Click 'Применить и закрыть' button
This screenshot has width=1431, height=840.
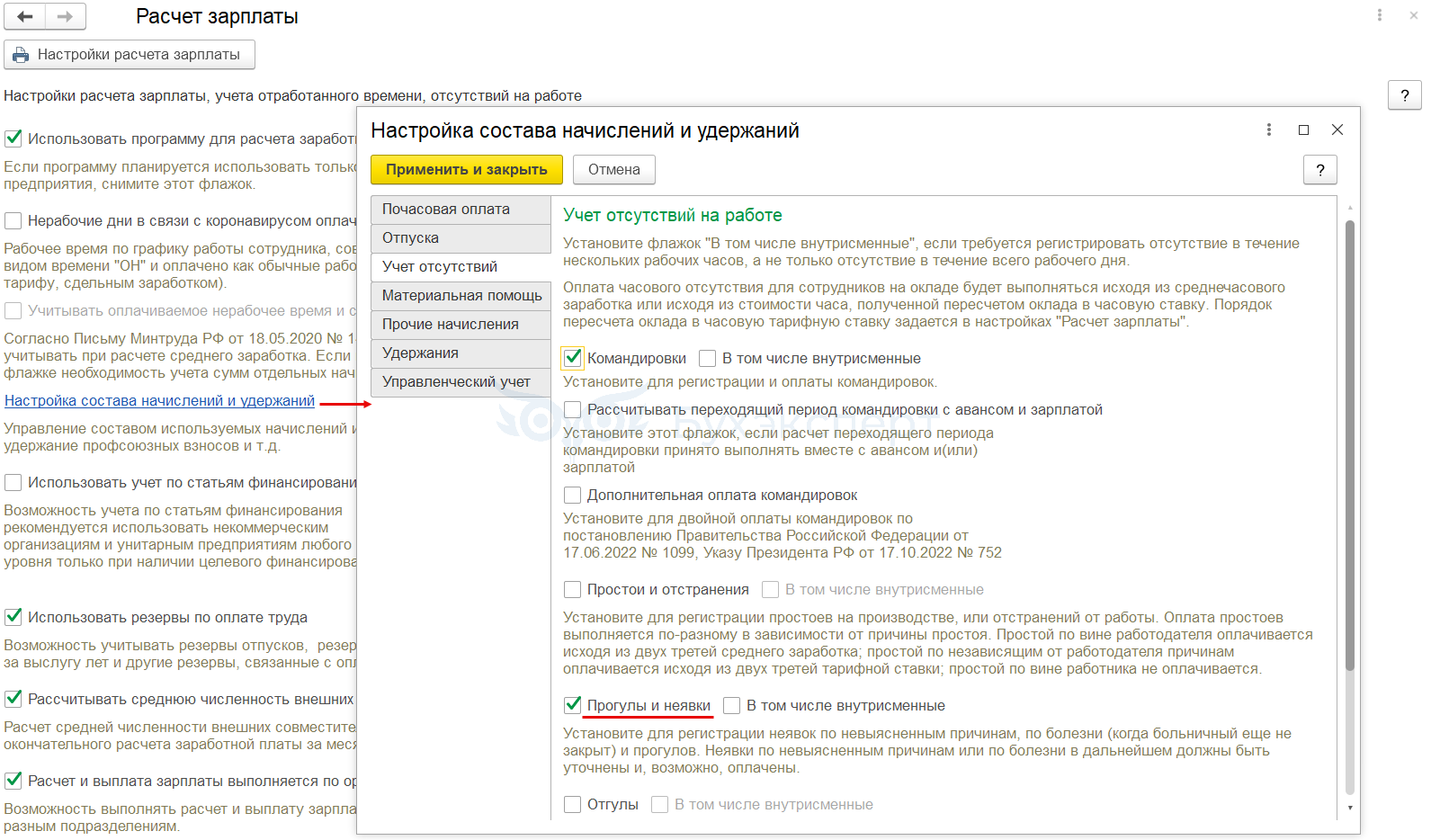[x=467, y=169]
